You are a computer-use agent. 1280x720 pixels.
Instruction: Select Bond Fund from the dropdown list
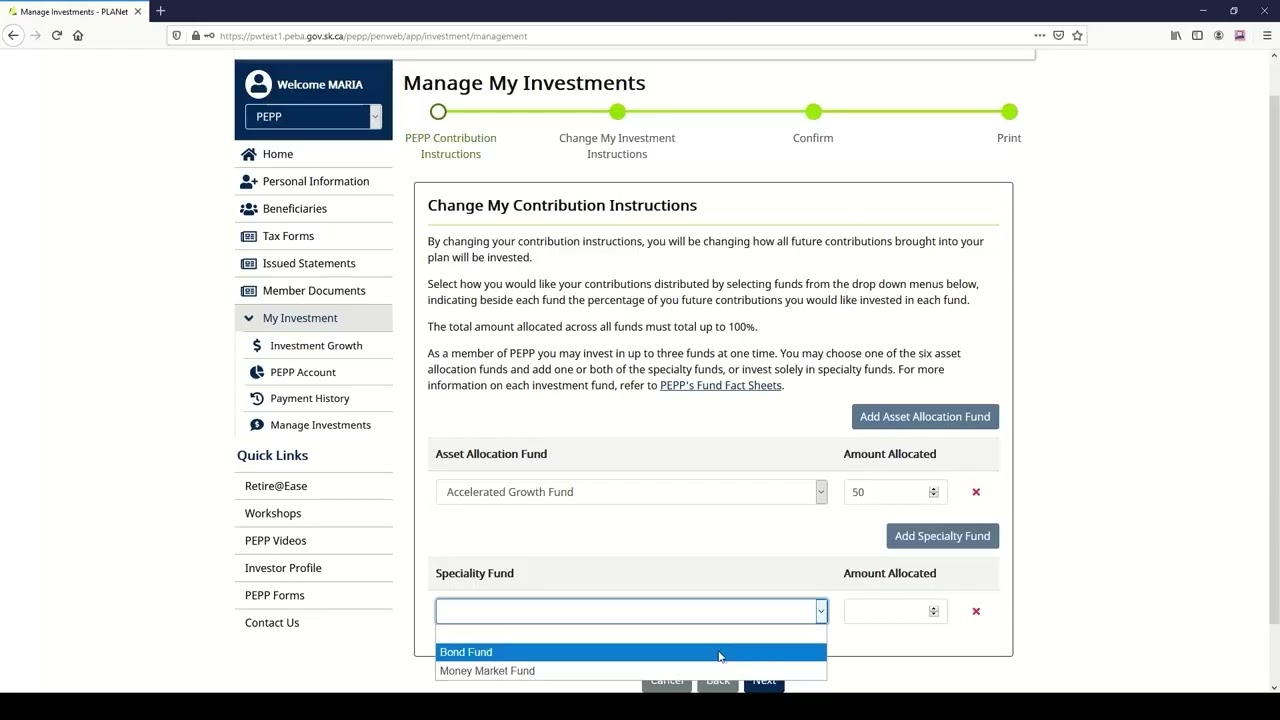pyautogui.click(x=631, y=652)
